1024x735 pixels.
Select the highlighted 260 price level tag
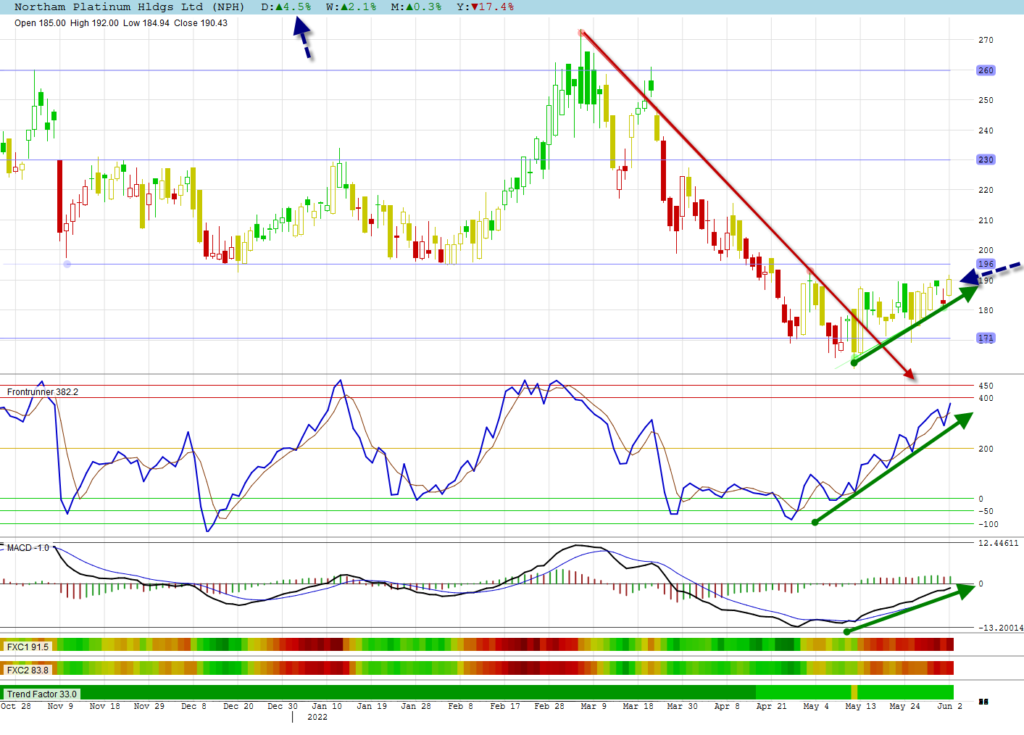[985, 70]
